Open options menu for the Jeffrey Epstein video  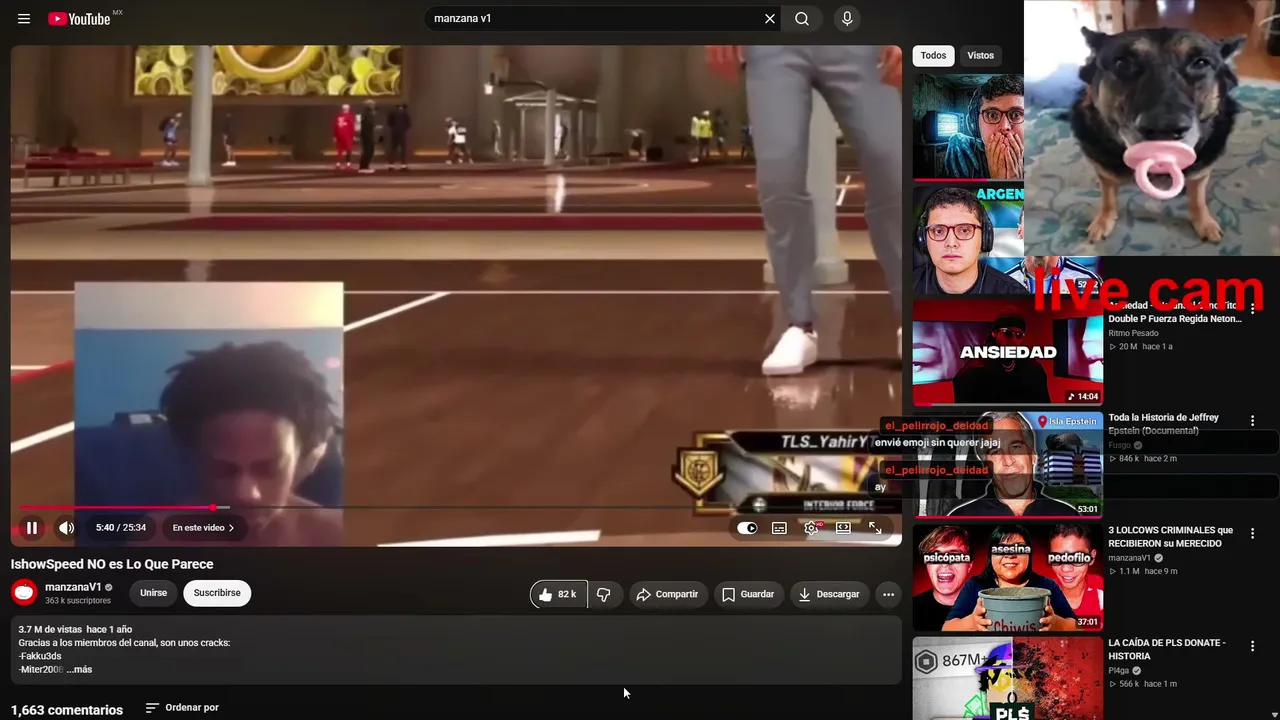(x=1252, y=421)
